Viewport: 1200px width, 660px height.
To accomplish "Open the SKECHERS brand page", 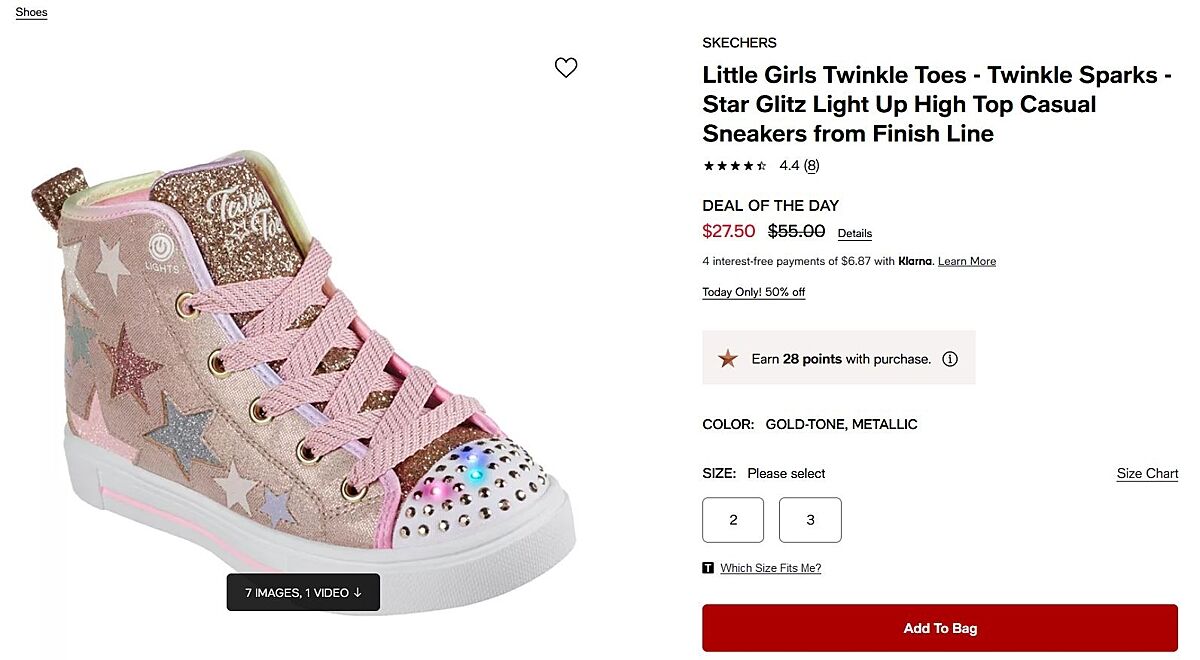I will [739, 43].
